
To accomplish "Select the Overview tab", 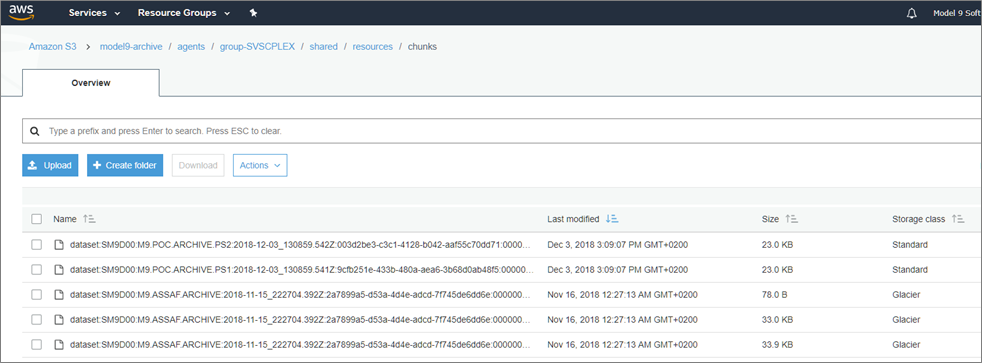I will tap(91, 83).
